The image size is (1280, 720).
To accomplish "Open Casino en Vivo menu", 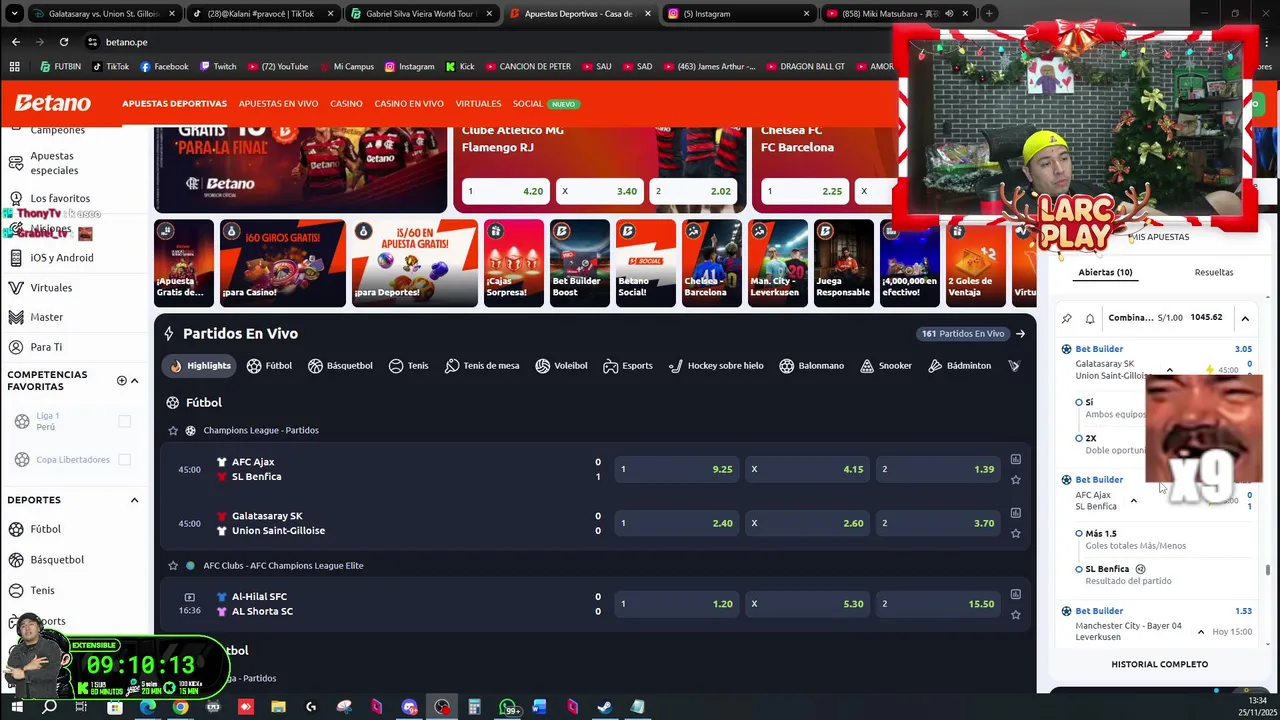I will click(x=409, y=104).
